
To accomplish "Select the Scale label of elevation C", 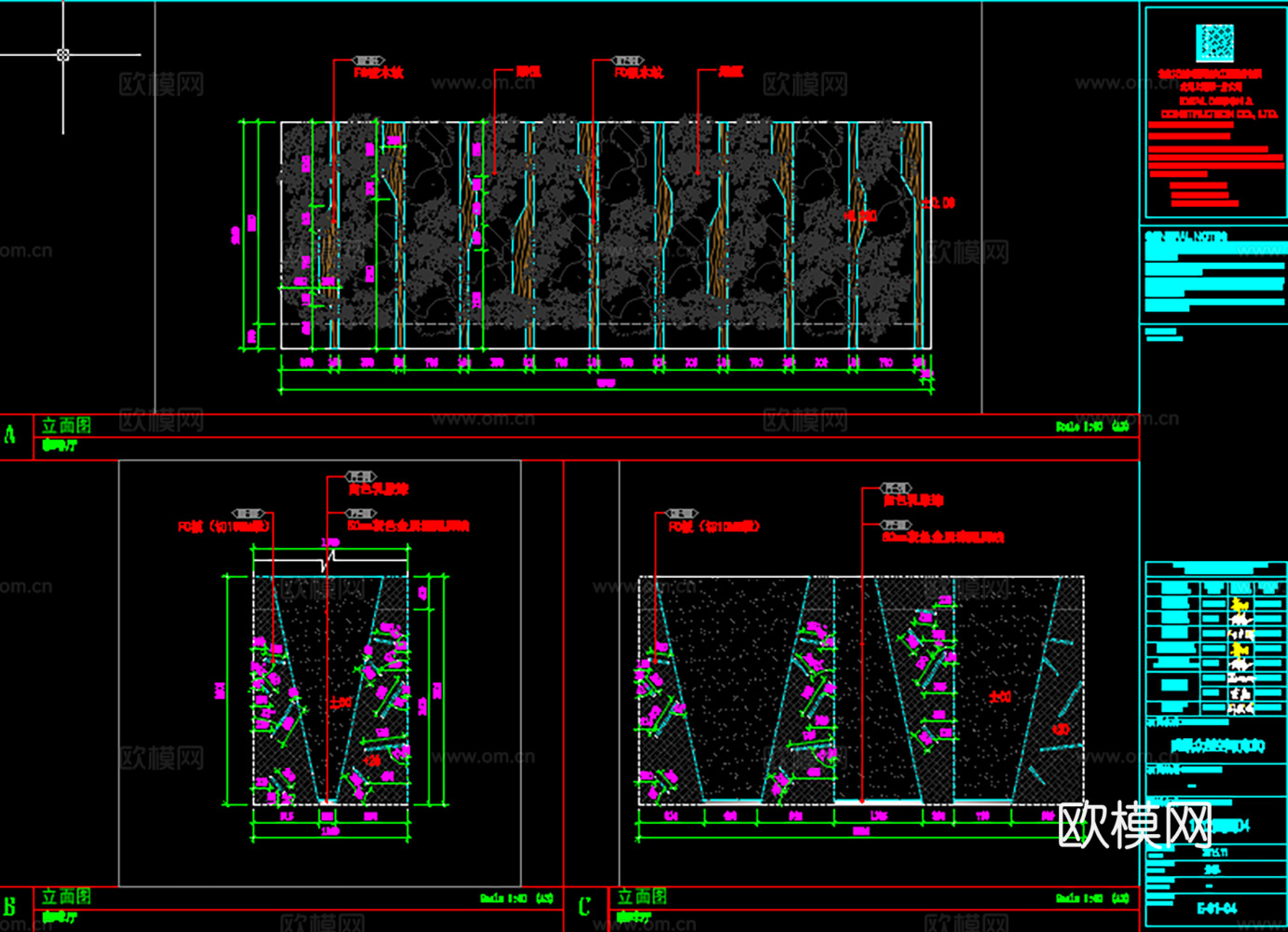I will [1092, 898].
